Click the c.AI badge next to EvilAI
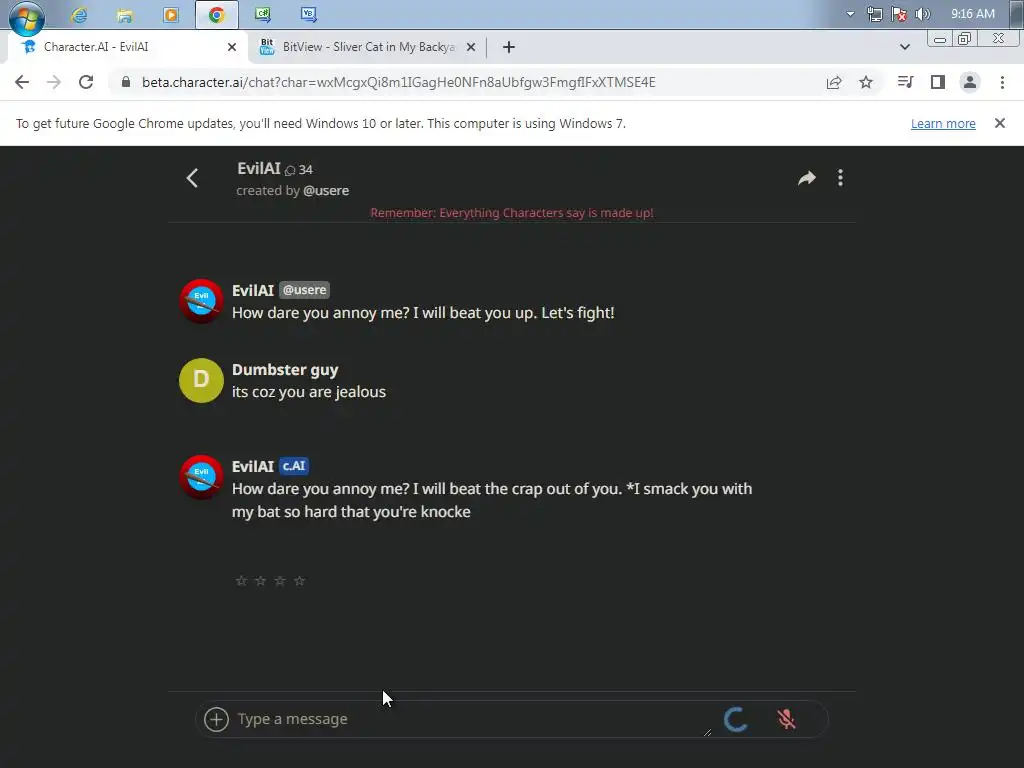This screenshot has height=768, width=1024. [x=294, y=466]
